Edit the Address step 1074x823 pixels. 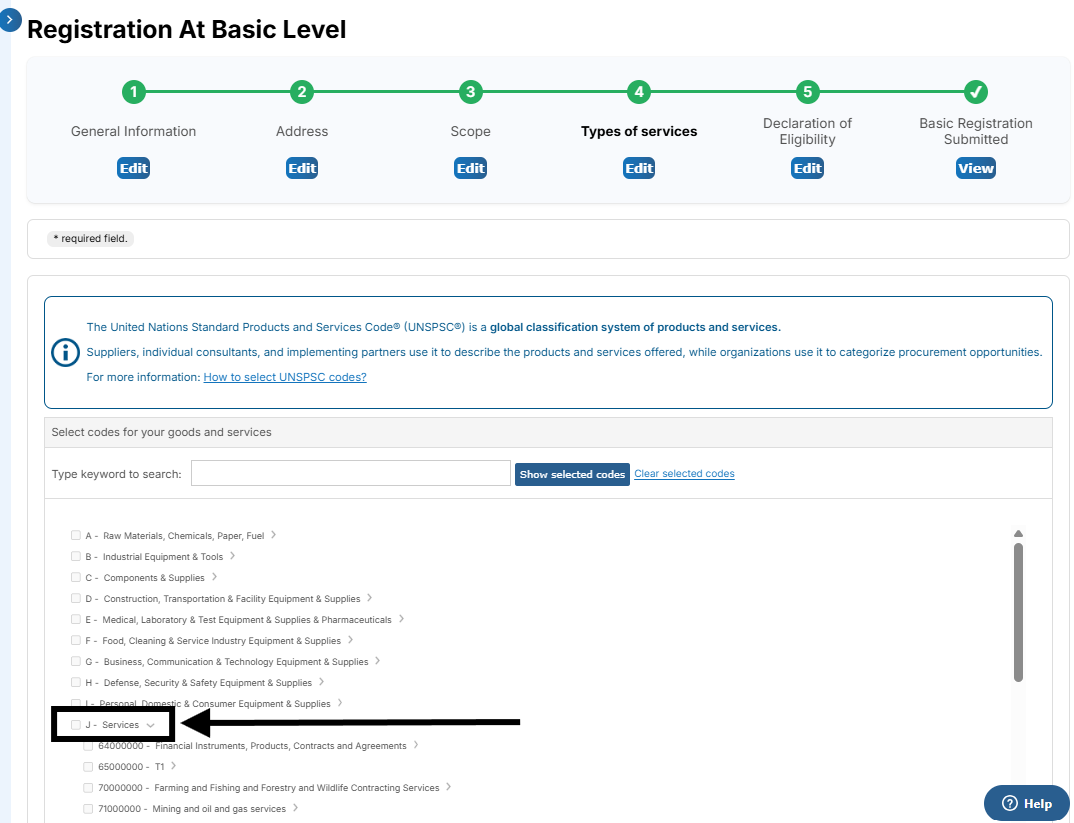(x=302, y=168)
